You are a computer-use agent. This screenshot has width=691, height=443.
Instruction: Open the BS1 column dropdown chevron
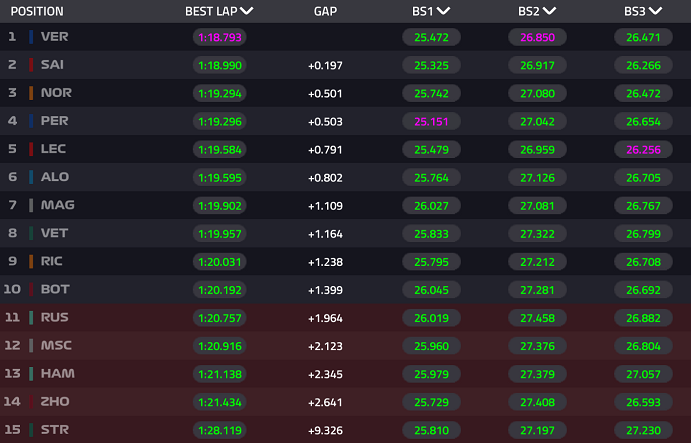[x=443, y=11]
